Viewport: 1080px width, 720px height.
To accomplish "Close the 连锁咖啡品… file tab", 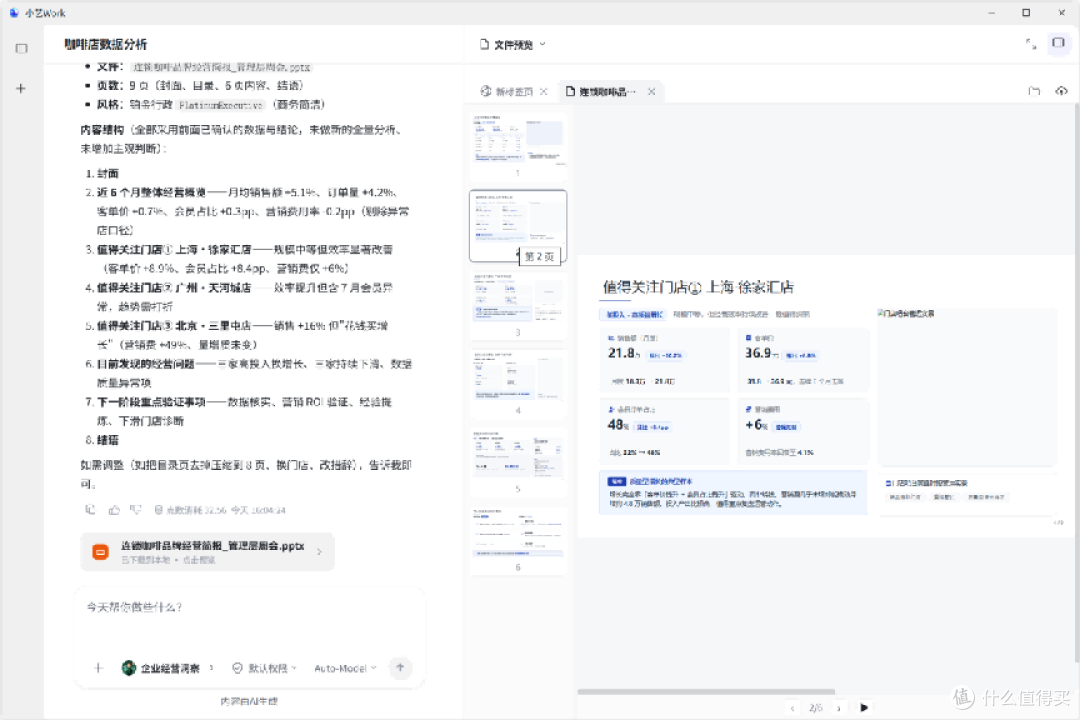I will pyautogui.click(x=652, y=91).
